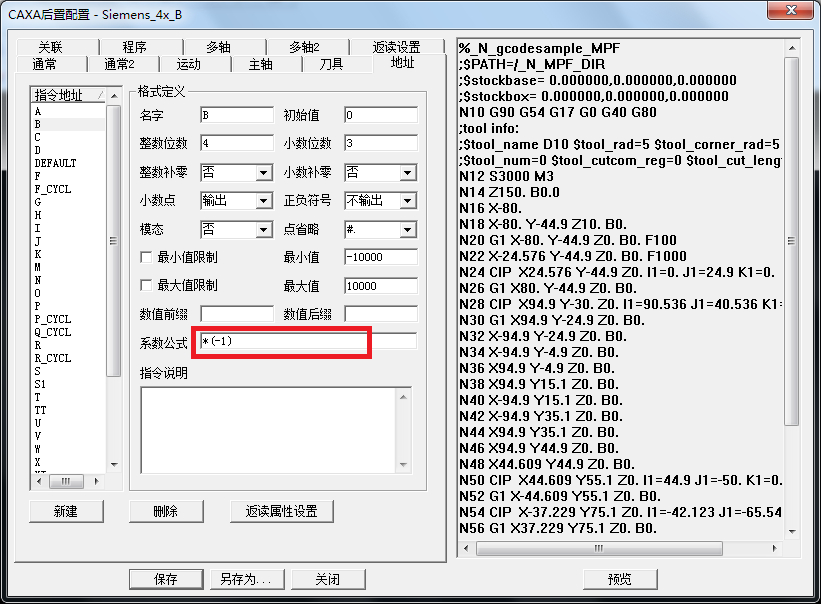Viewport: 821px width, 604px height.
Task: Click the 整数位数 input field
Action: 237,143
